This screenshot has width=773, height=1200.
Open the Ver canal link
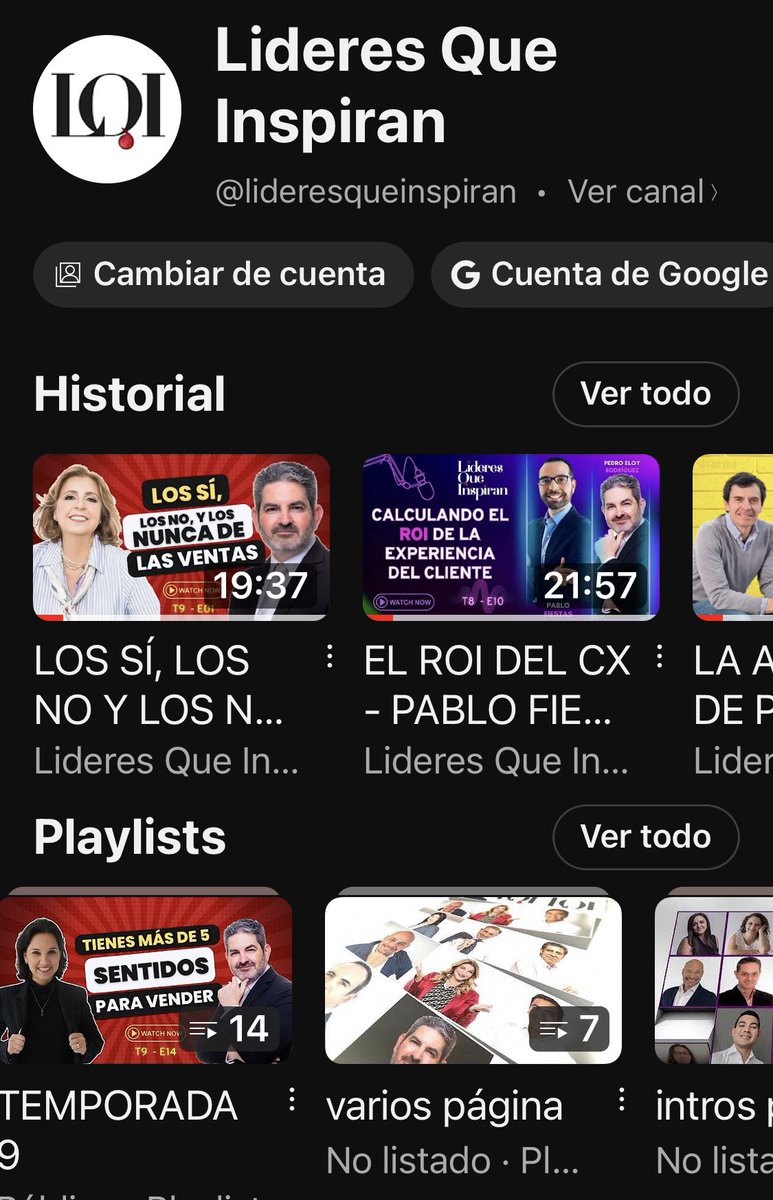[643, 191]
